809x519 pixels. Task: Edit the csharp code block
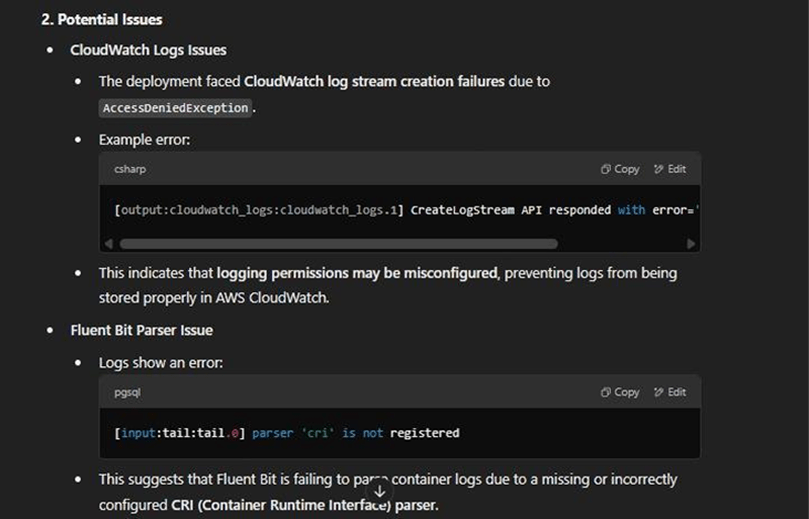pos(670,169)
